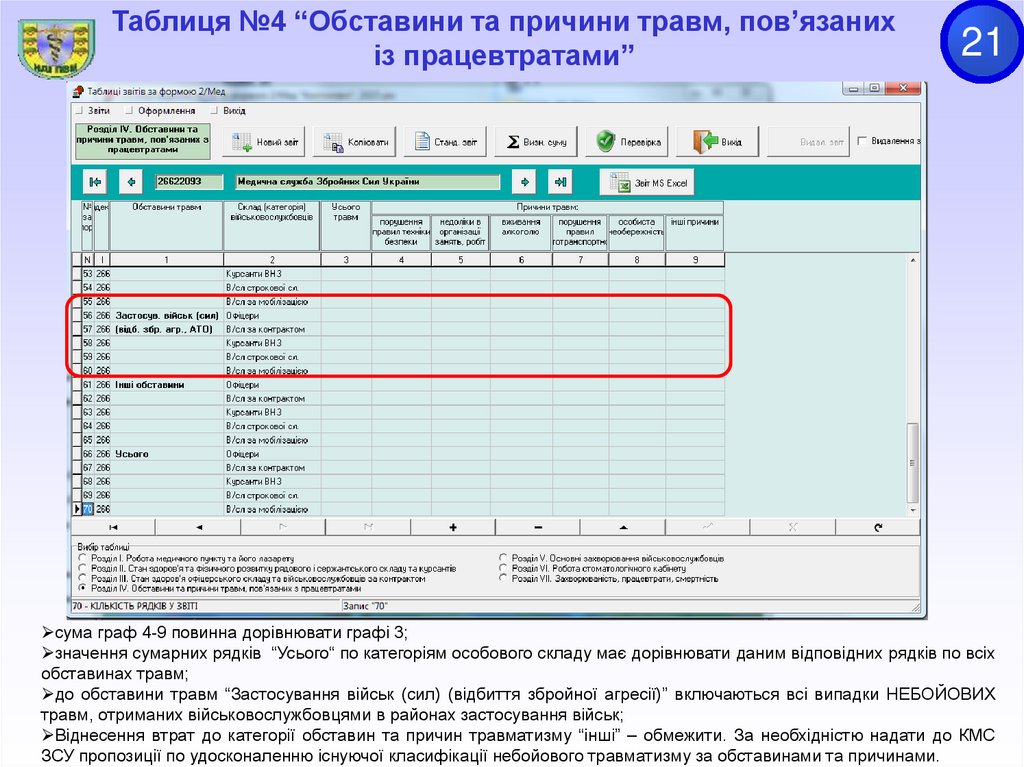
Task: Select Розділ VII. Захворюваність, працевтрати radio
Action: point(503,578)
